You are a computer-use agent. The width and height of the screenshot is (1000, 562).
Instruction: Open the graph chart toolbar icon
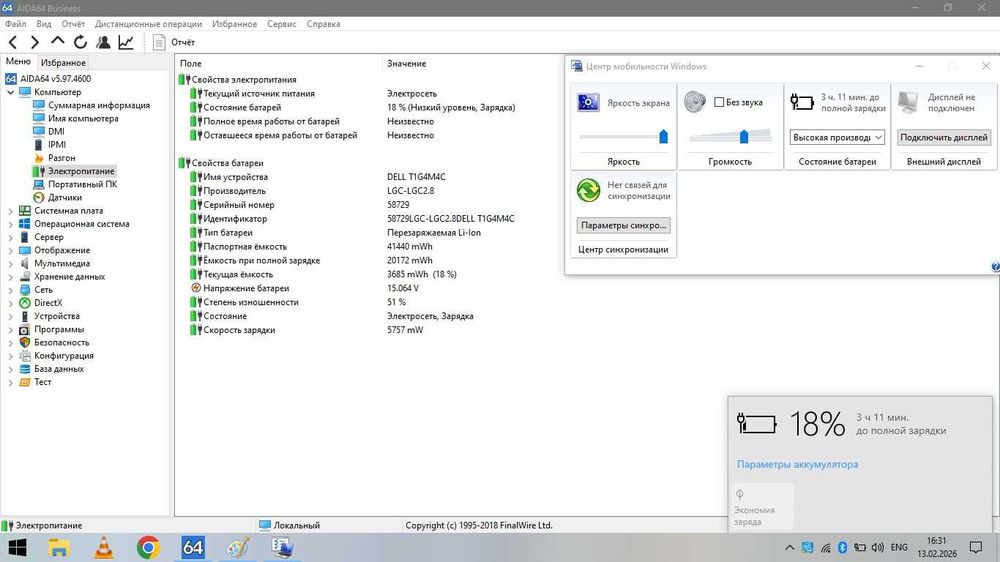(x=126, y=42)
